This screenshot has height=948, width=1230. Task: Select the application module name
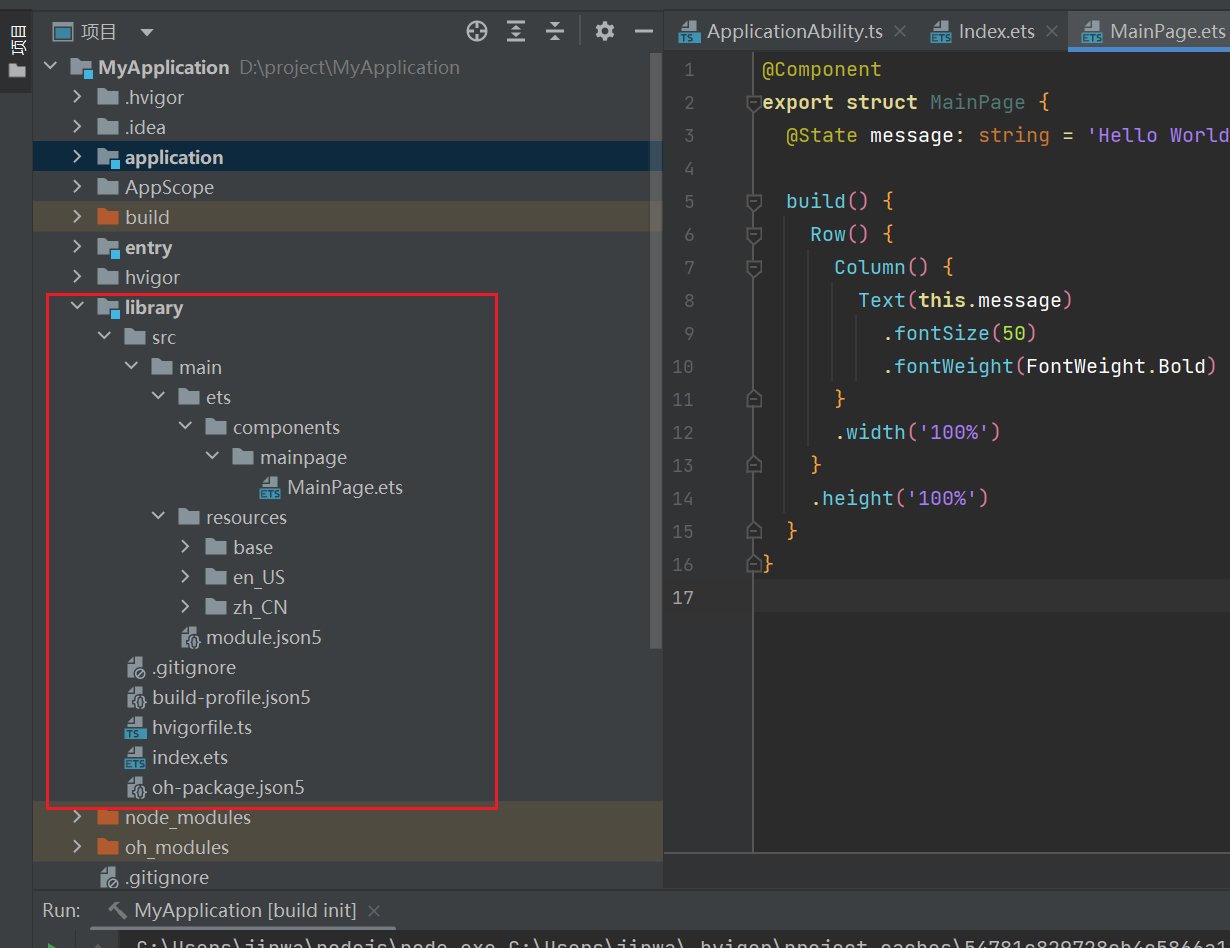point(174,157)
